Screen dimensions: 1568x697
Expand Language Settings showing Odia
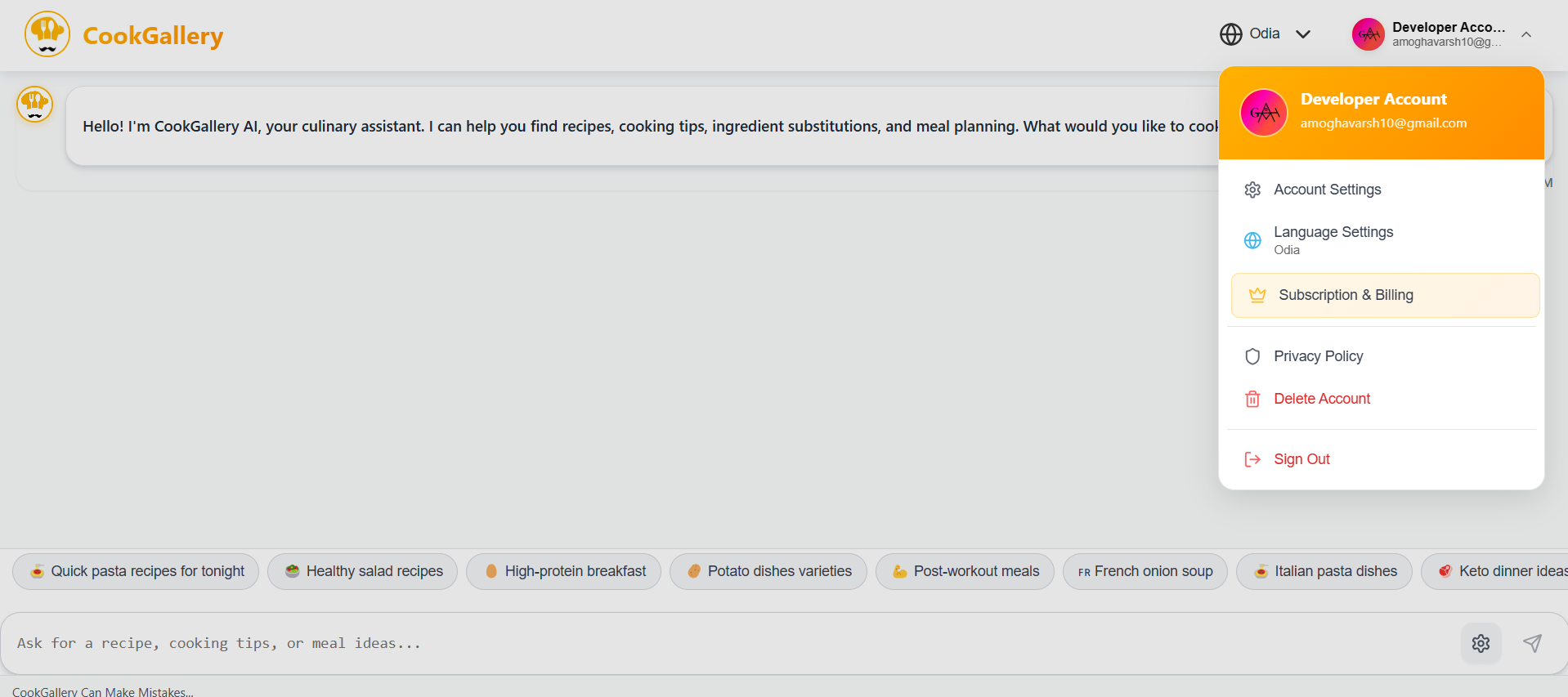[x=1333, y=239]
